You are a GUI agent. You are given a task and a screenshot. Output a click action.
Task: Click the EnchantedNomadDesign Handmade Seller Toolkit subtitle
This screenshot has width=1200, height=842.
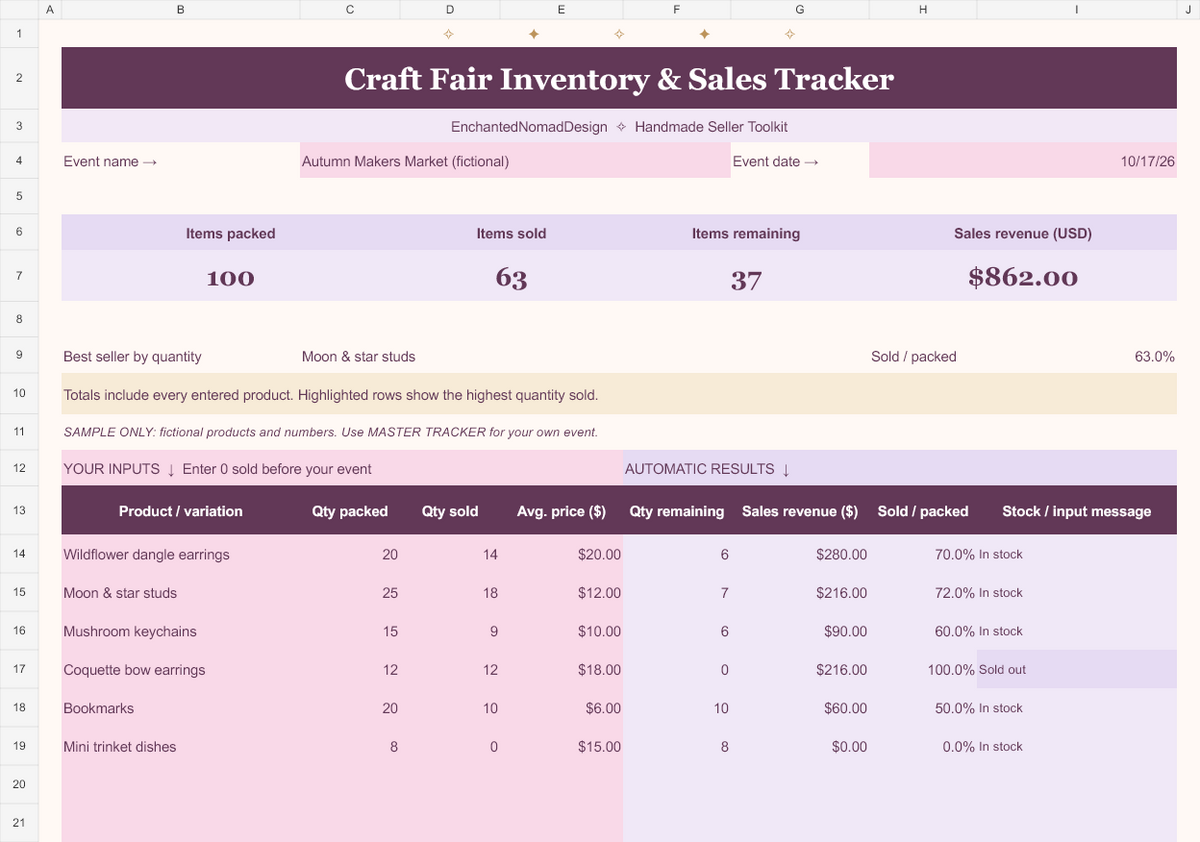(x=619, y=127)
